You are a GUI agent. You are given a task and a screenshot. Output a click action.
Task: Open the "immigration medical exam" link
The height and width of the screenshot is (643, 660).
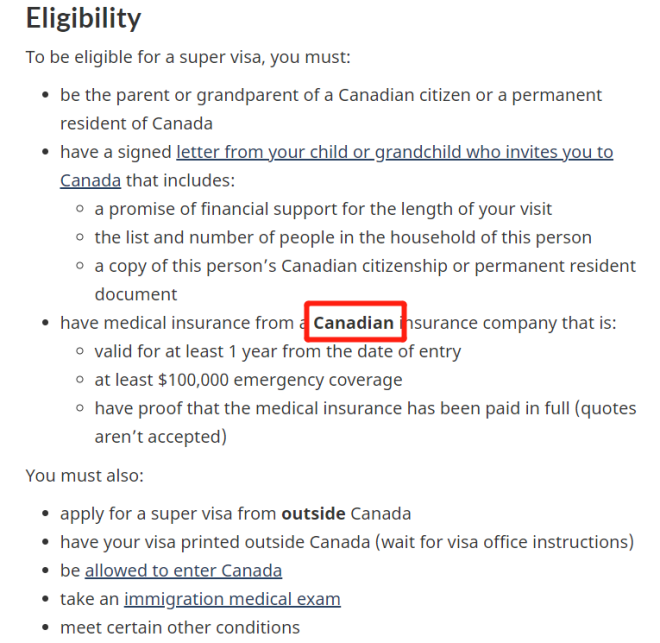click(x=232, y=599)
